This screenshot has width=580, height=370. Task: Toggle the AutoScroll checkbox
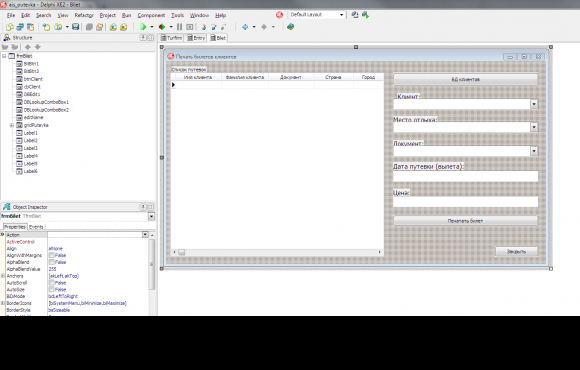pos(52,283)
